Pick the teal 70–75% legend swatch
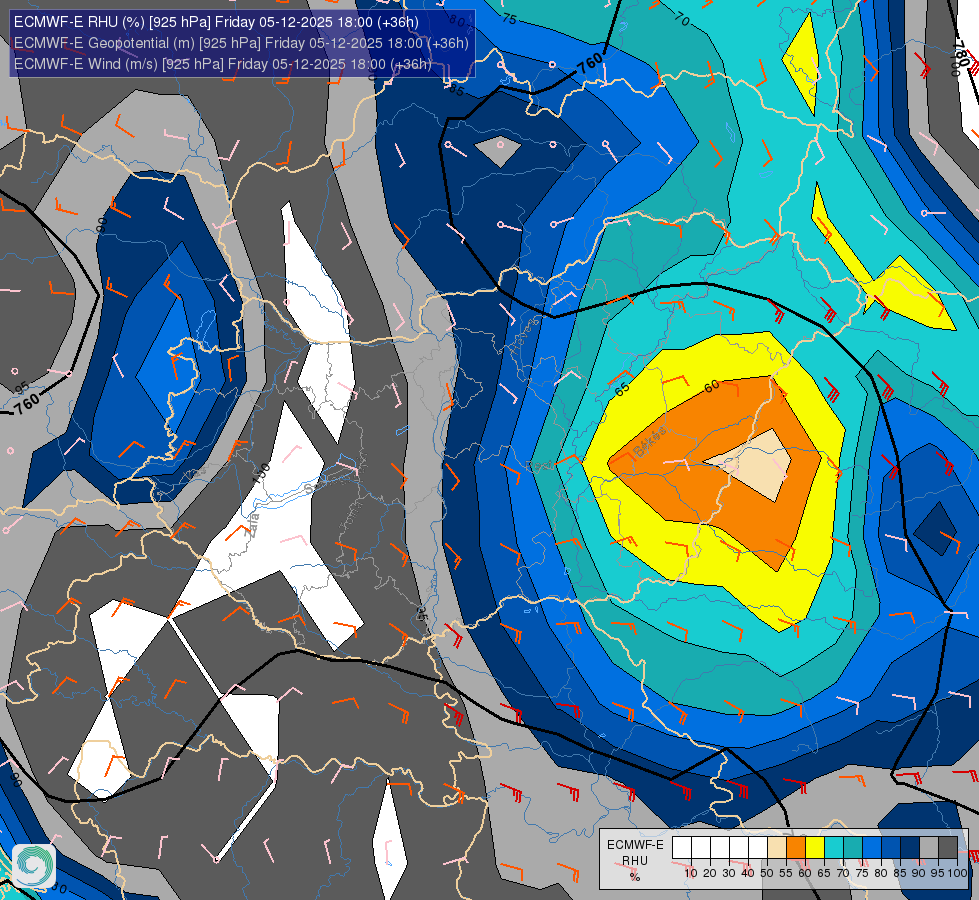Viewport: 979px width, 900px height. [853, 848]
